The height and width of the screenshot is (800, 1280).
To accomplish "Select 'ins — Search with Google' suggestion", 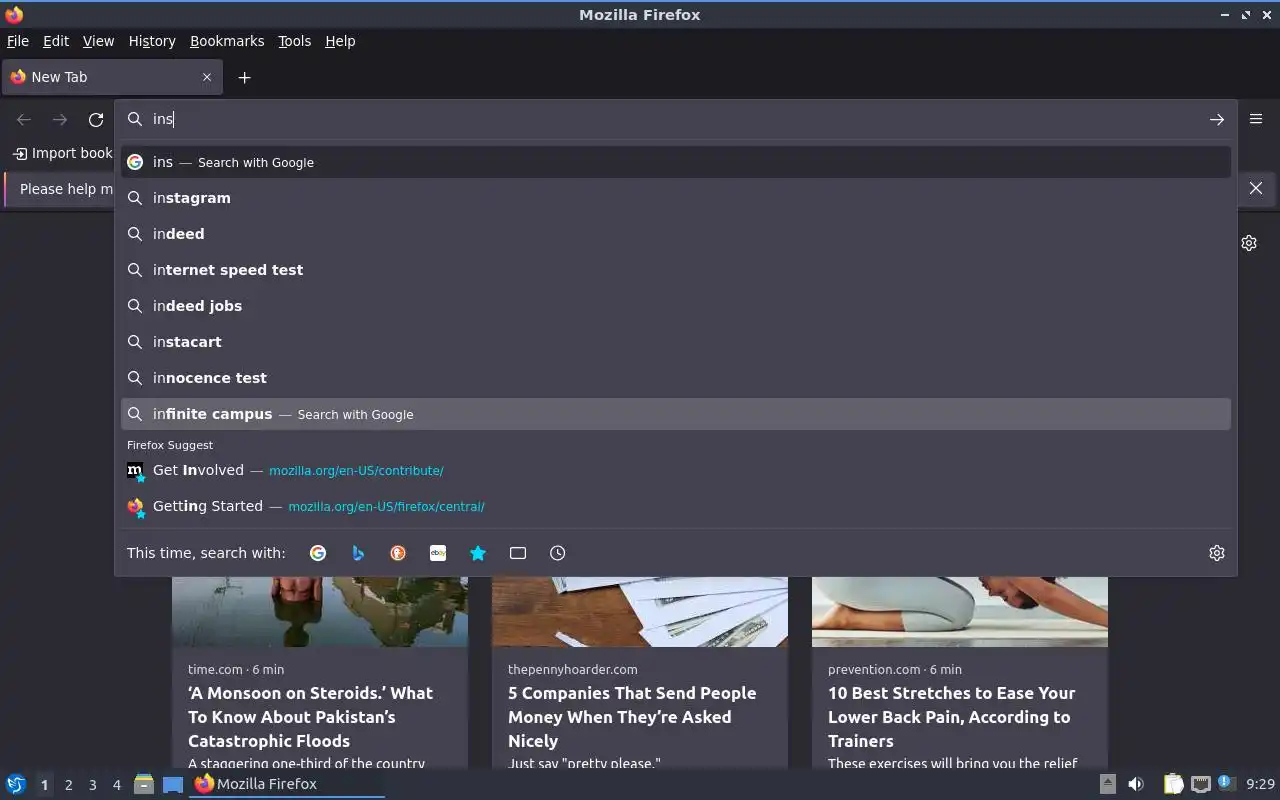I will pos(676,162).
